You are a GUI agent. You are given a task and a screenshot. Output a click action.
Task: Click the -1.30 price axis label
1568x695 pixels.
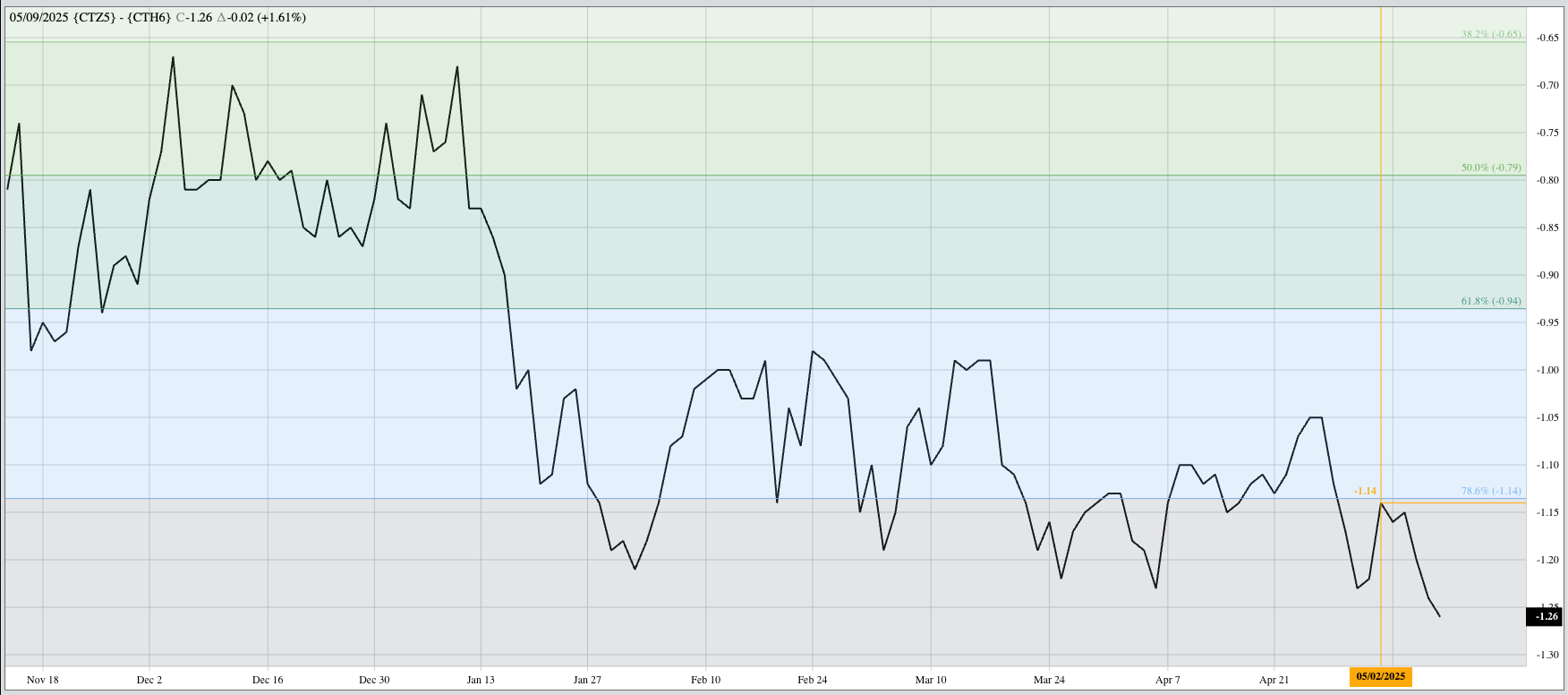pyautogui.click(x=1547, y=655)
